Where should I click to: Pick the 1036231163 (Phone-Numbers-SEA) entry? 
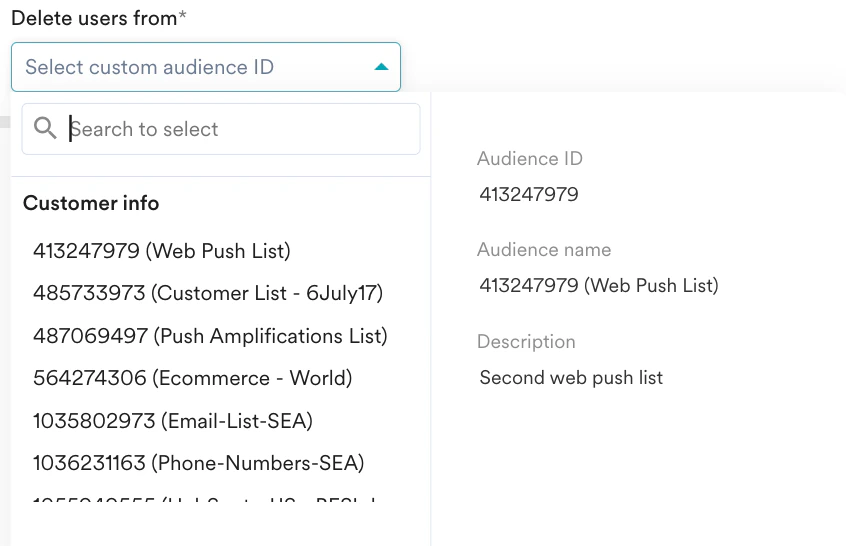(198, 463)
